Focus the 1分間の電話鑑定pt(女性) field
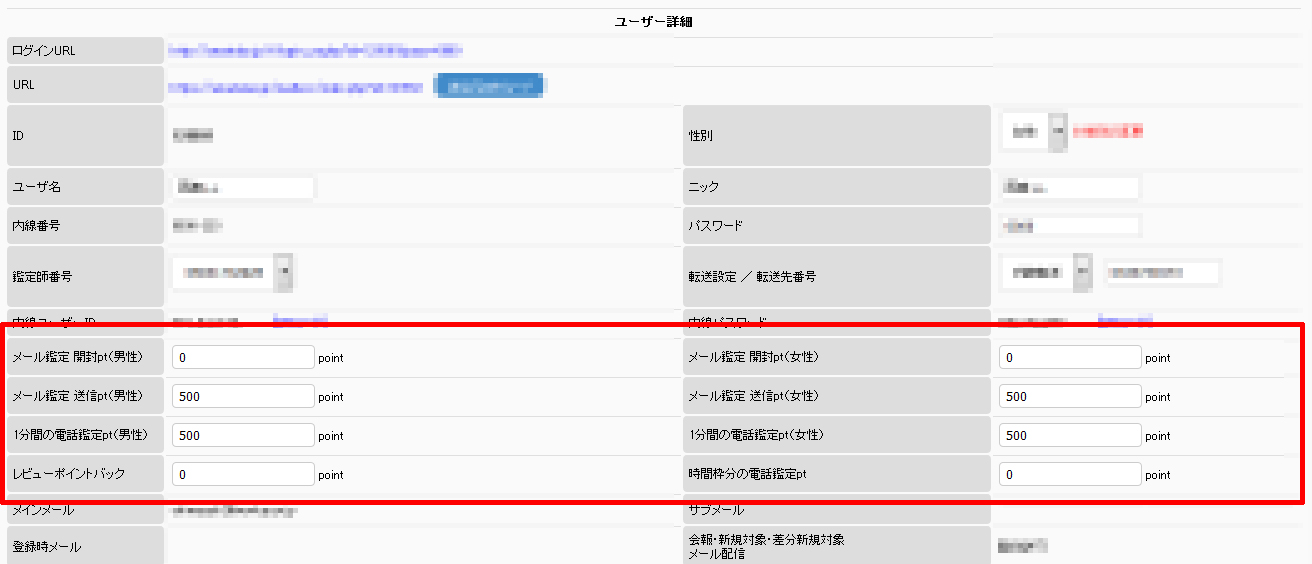This screenshot has height=564, width=1312. tap(1070, 435)
